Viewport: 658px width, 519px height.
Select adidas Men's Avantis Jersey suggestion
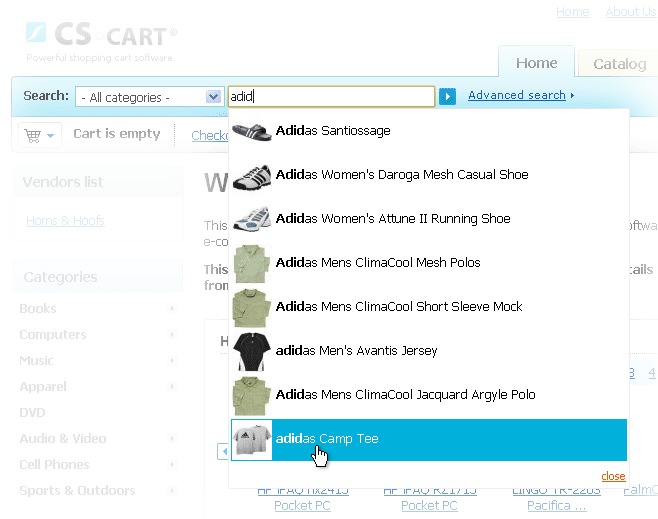(429, 351)
